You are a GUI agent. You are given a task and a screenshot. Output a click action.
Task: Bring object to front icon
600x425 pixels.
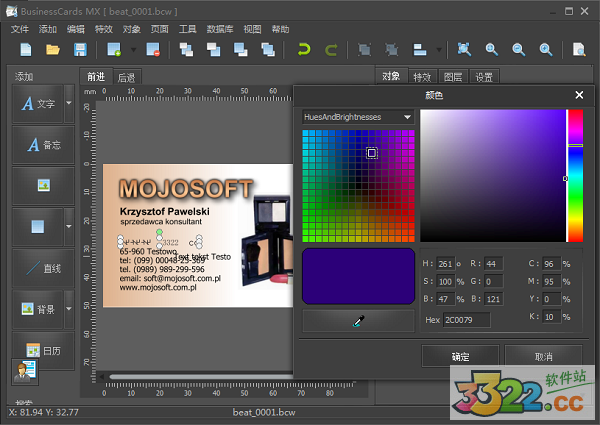tap(186, 50)
